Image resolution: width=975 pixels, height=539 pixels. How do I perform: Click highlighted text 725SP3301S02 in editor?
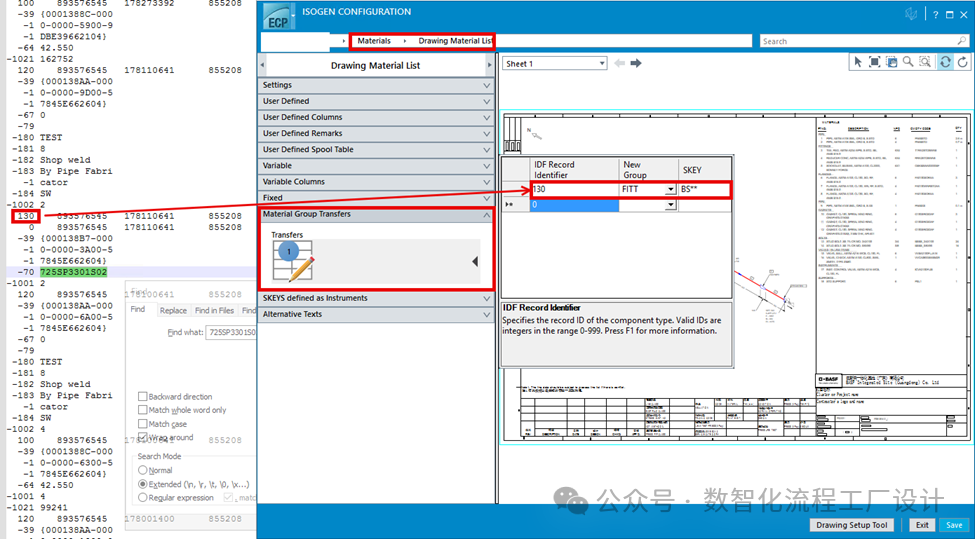(x=73, y=272)
